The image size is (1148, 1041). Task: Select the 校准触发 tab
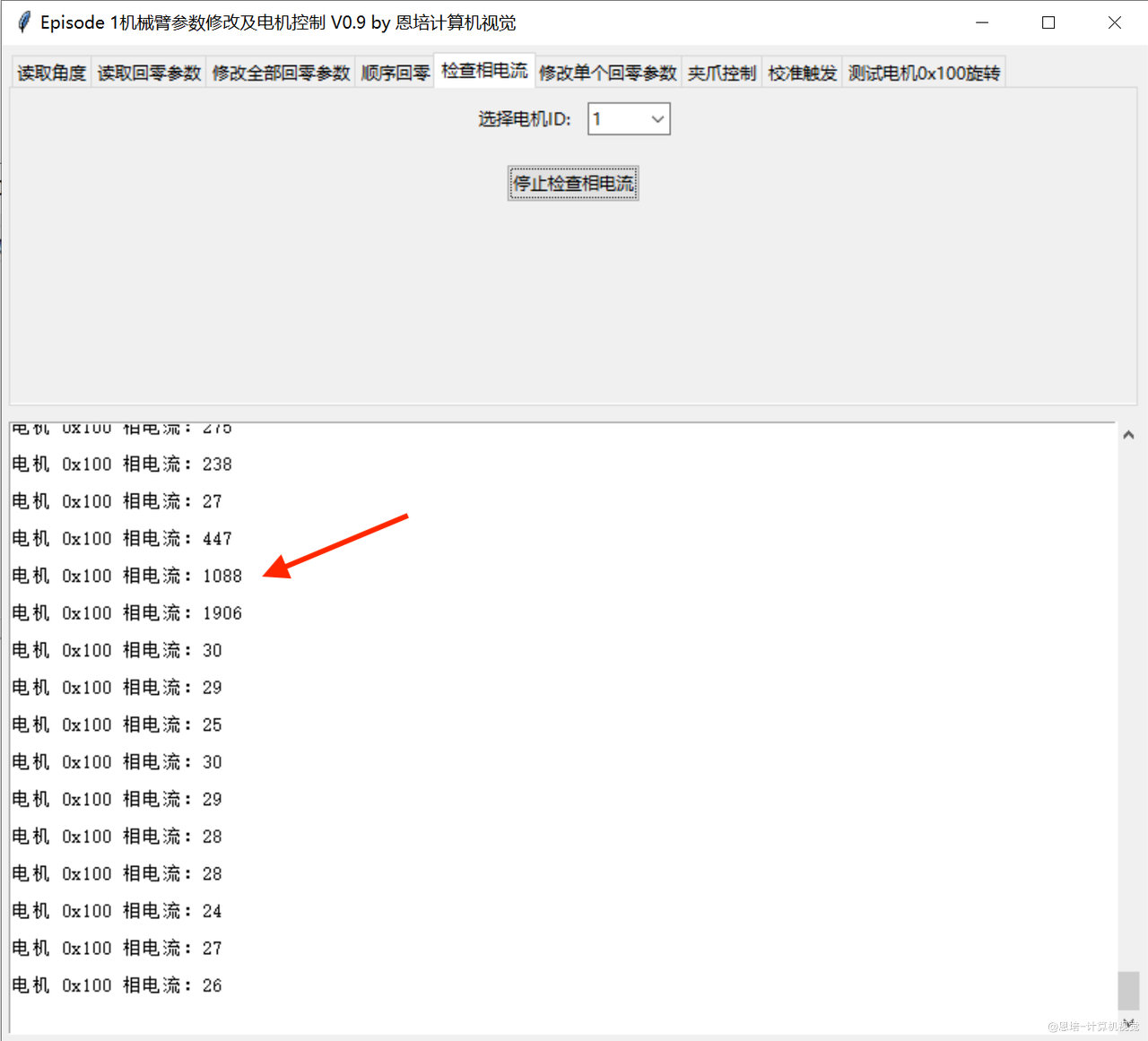pos(803,73)
